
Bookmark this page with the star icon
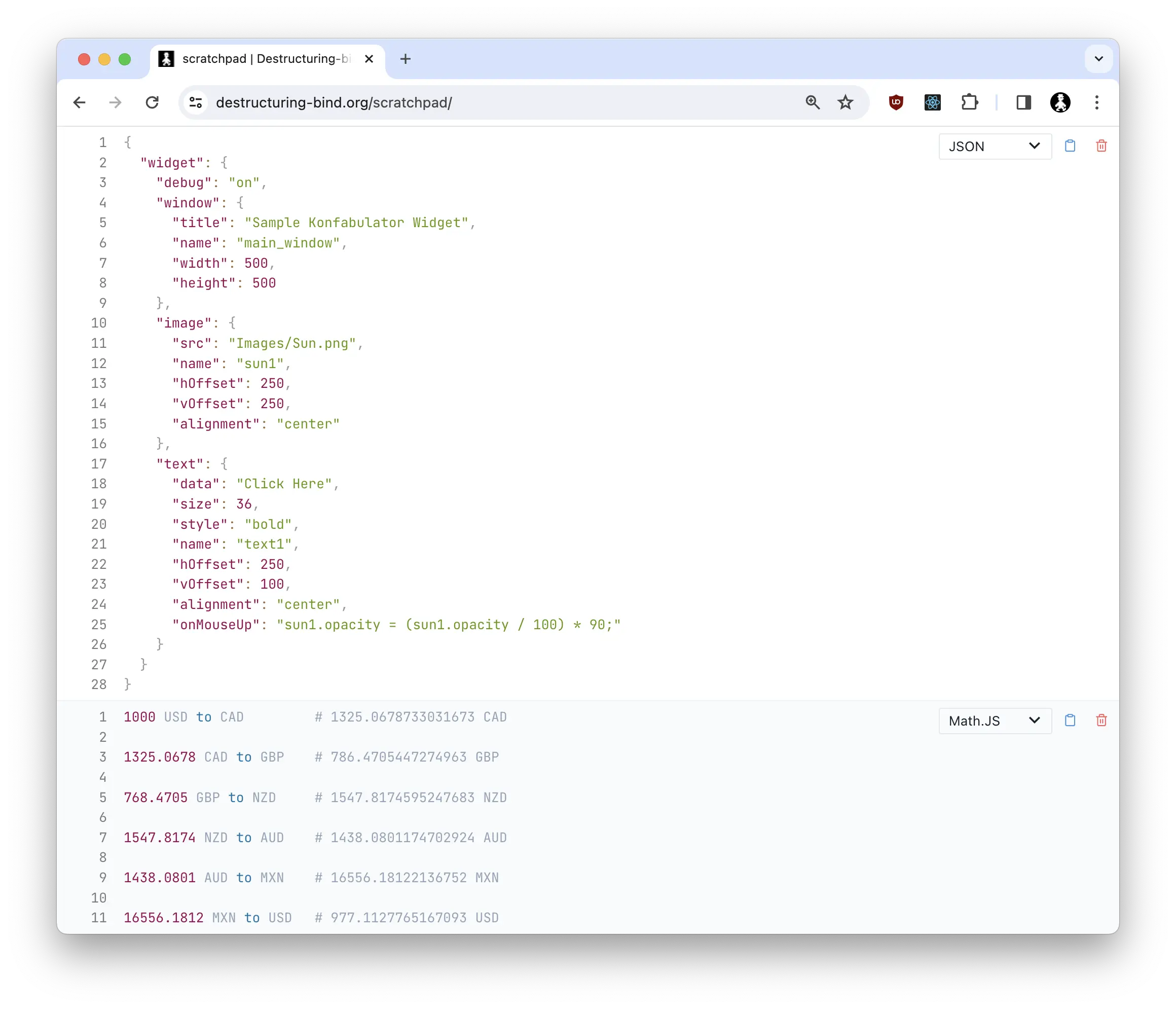845,103
